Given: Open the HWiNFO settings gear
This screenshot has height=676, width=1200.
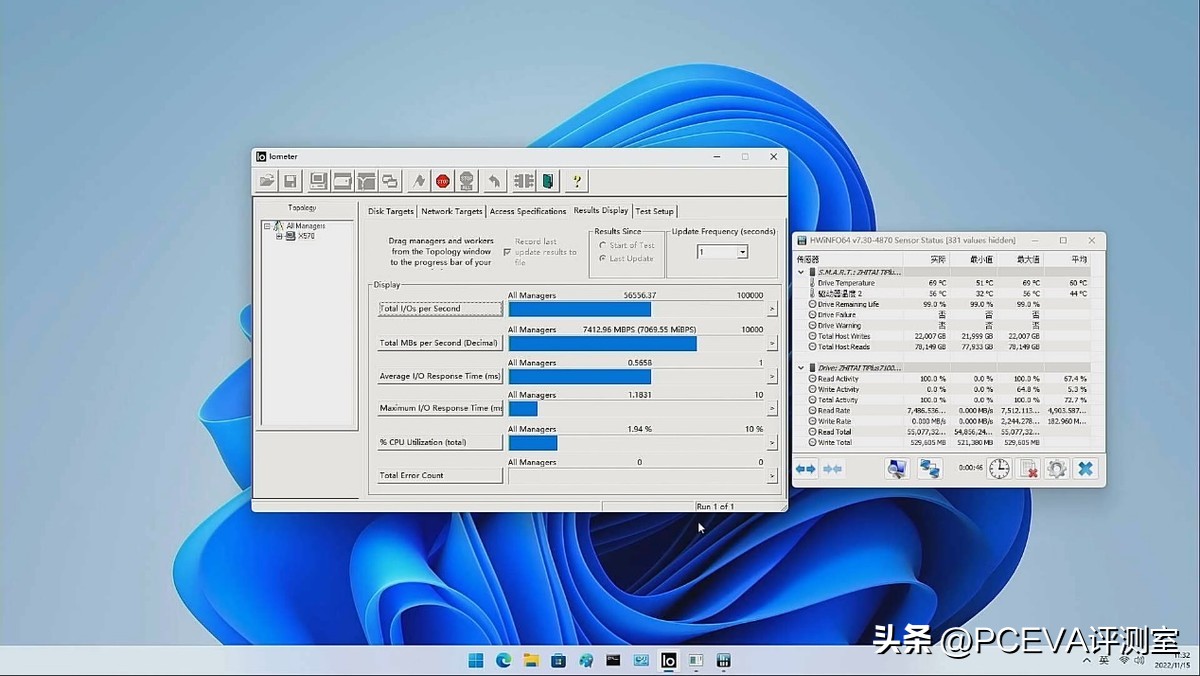Looking at the screenshot, I should tap(1056, 469).
